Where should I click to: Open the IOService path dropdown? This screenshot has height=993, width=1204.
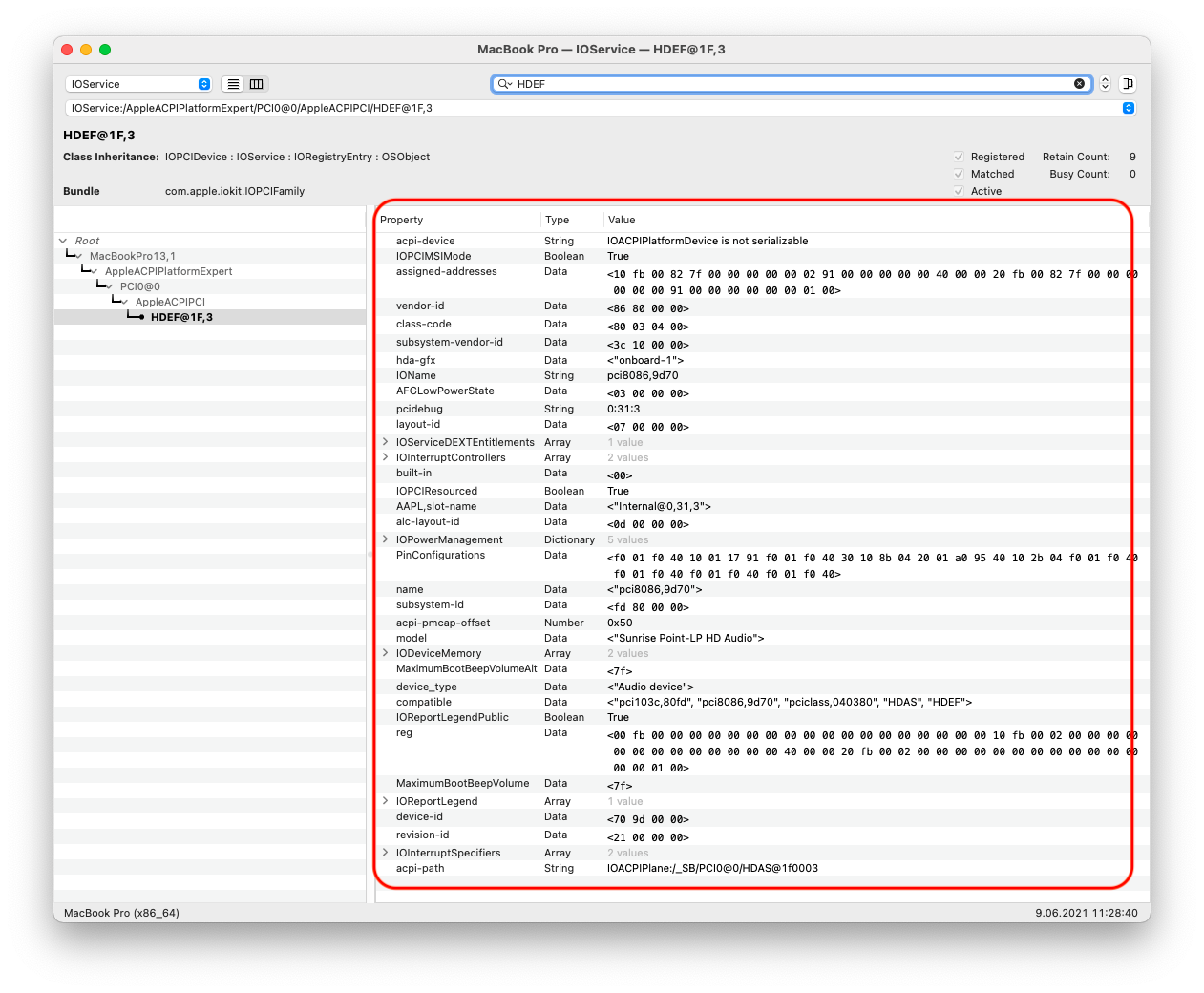coord(1128,108)
